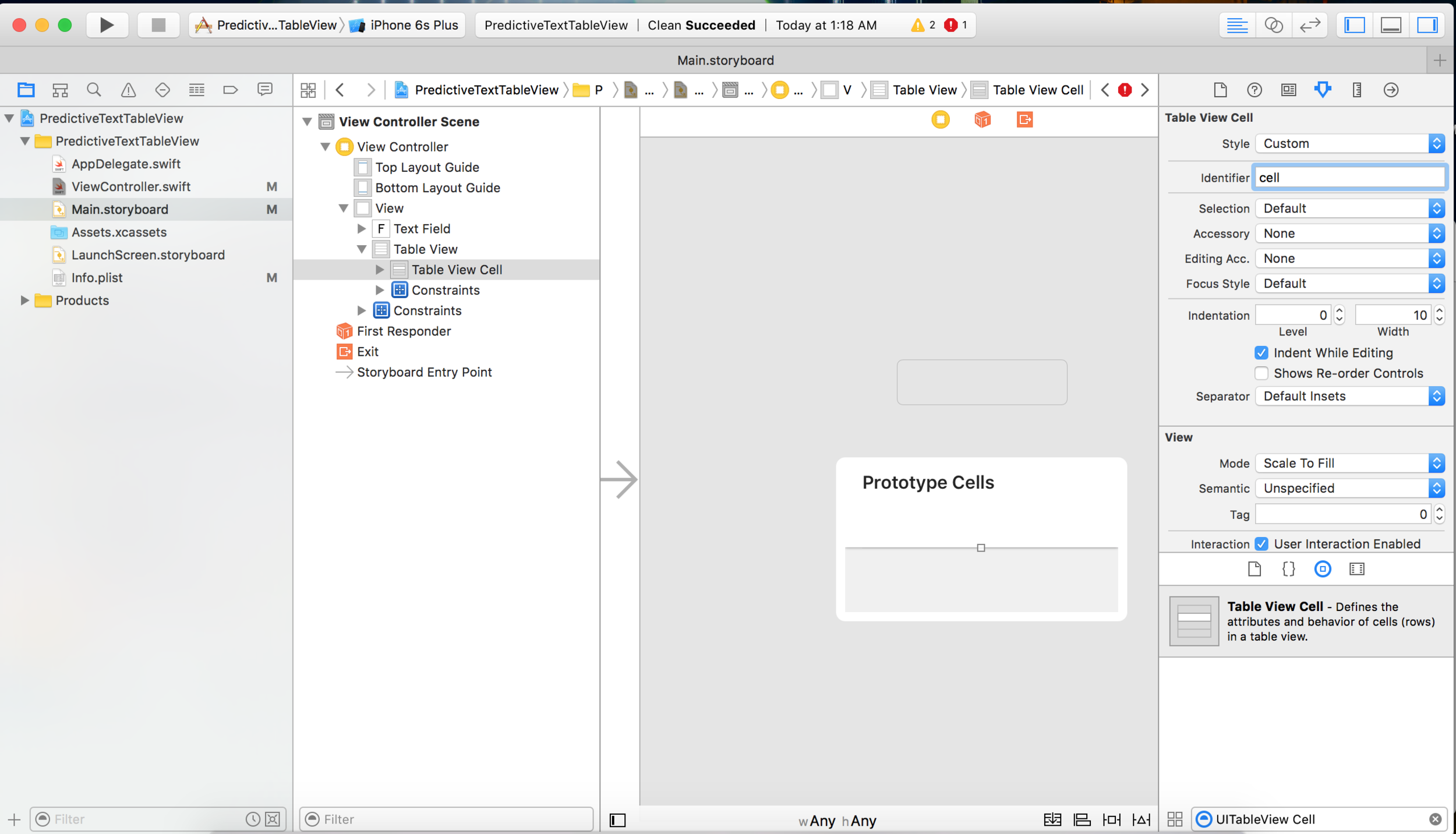Open the Selection dropdown
Viewport: 1456px width, 834px height.
click(1349, 208)
